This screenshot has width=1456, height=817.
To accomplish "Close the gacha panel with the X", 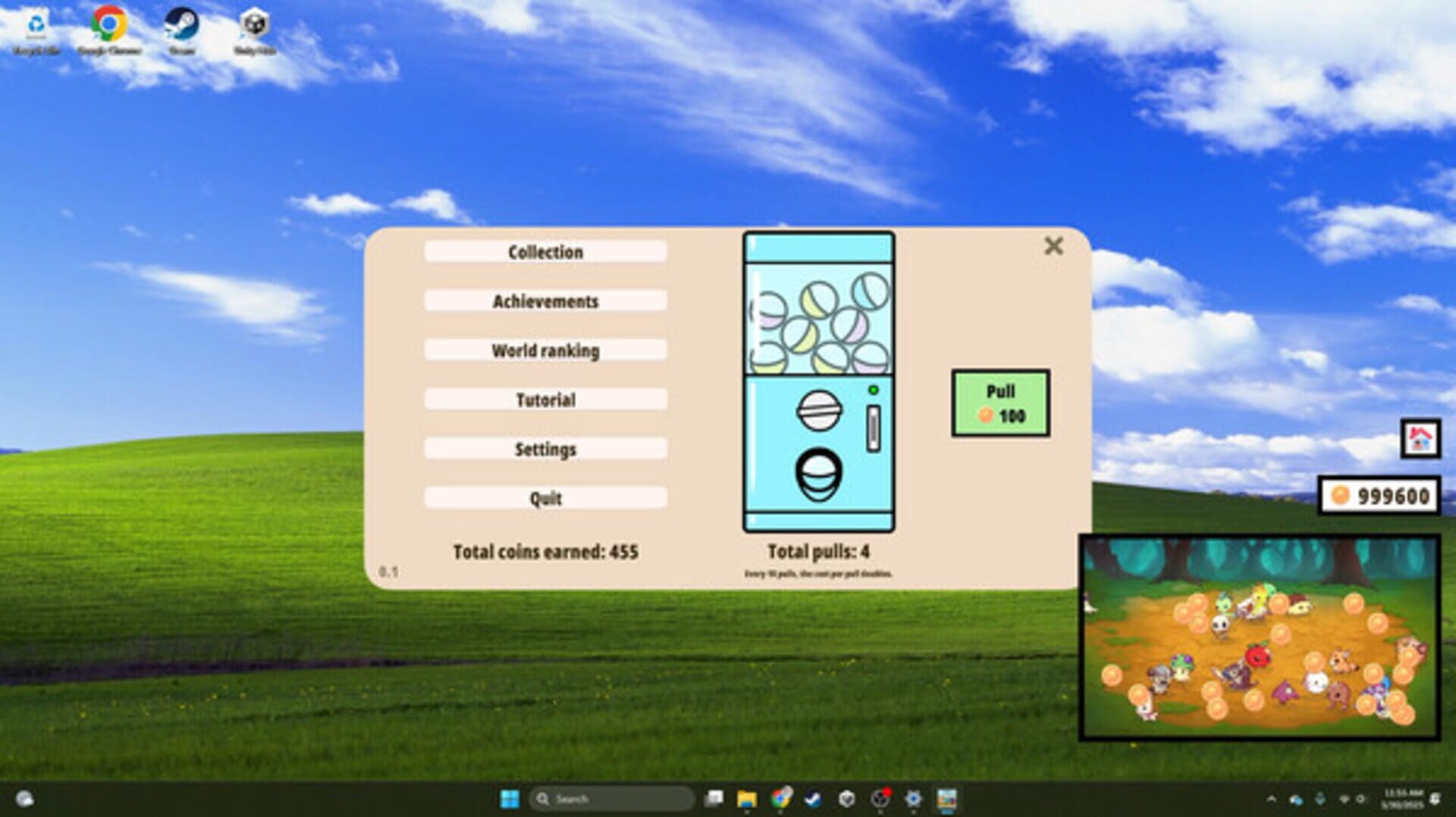I will (x=1053, y=247).
